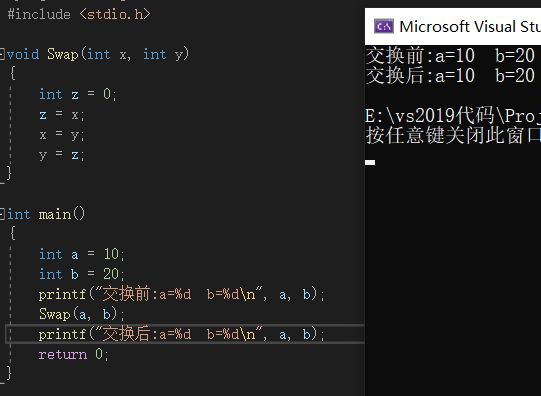The image size is (541, 396).
Task: Click the 'Swap(a, b);' call line
Action: click(x=82, y=314)
